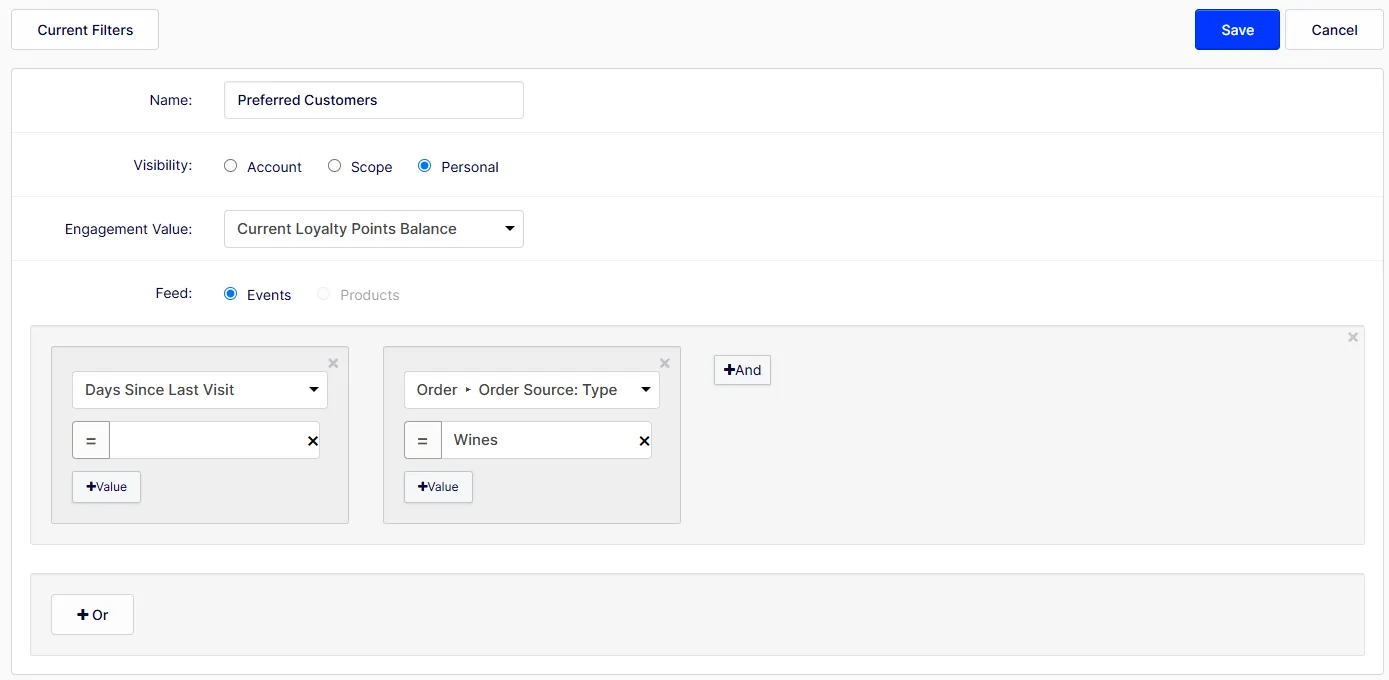The image size is (1389, 680).
Task: Edit the Name field Preferred Customers
Action: [374, 100]
